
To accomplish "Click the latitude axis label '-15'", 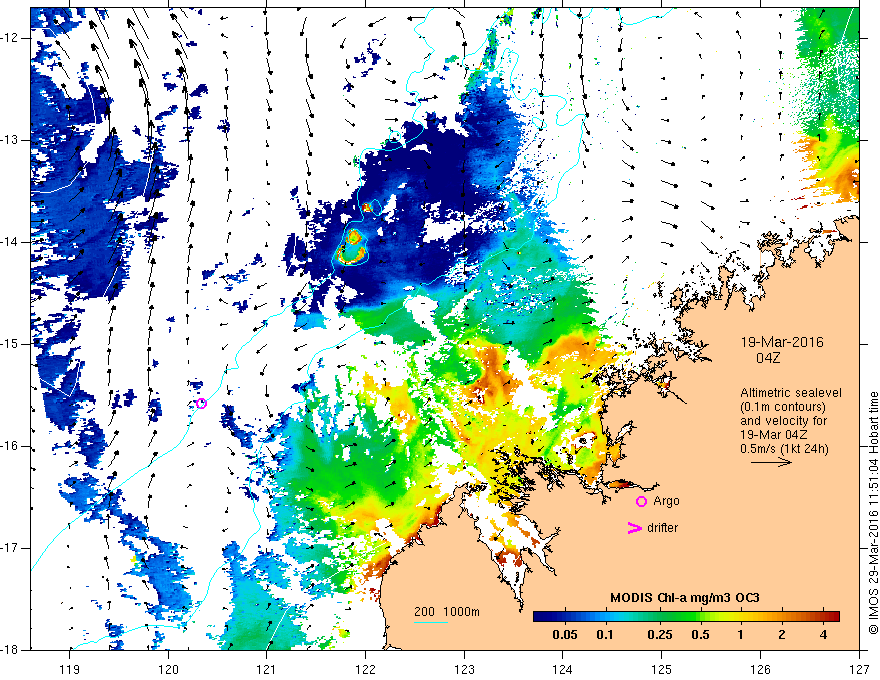I will point(10,344).
